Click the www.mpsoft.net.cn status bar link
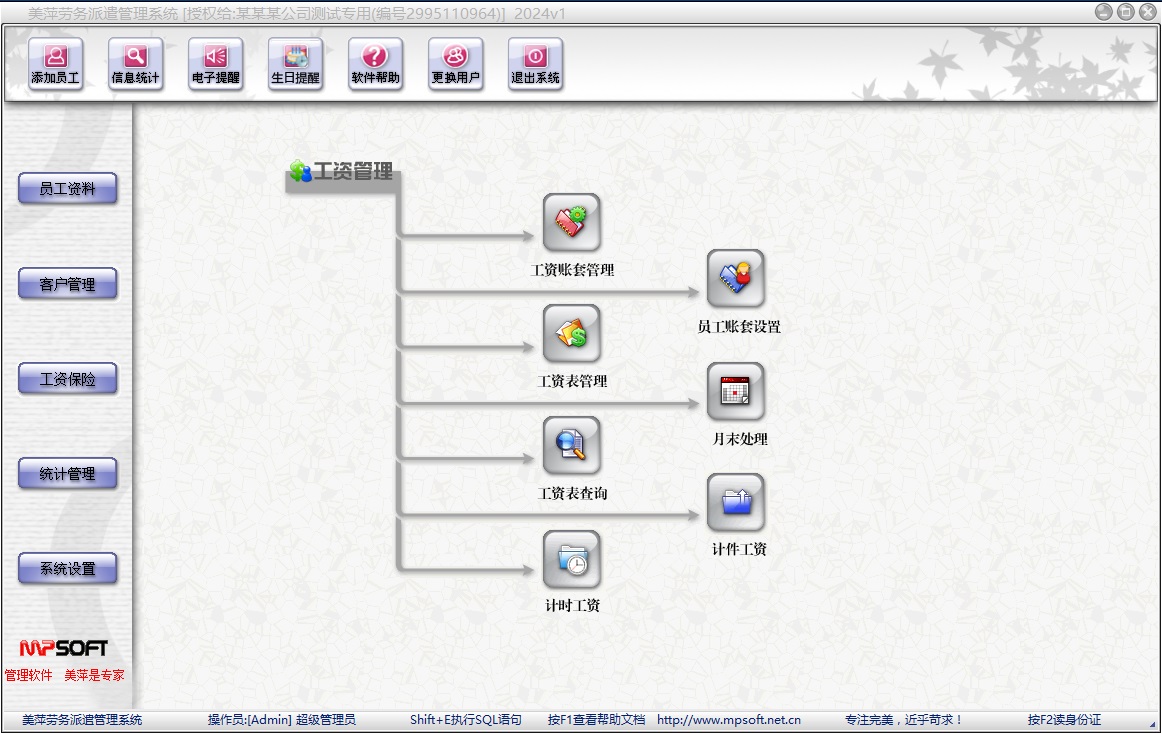Viewport: 1162px width, 733px height. coord(728,720)
